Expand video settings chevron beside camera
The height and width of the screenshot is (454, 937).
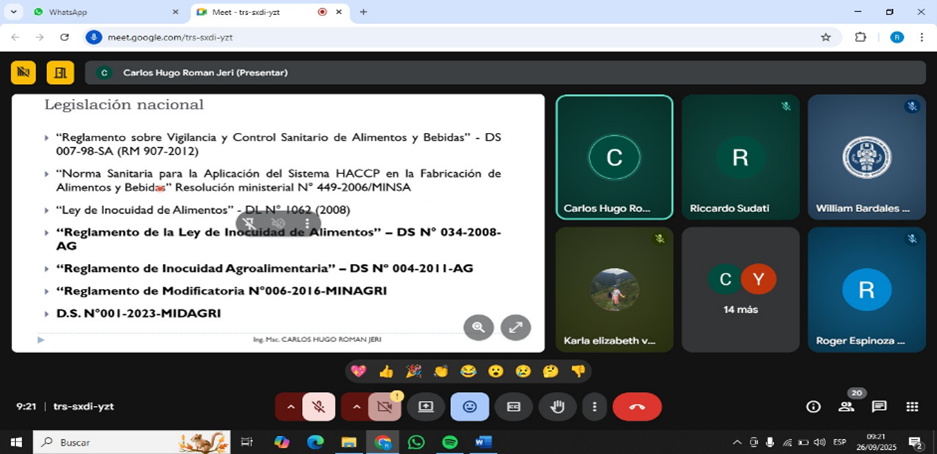click(356, 407)
